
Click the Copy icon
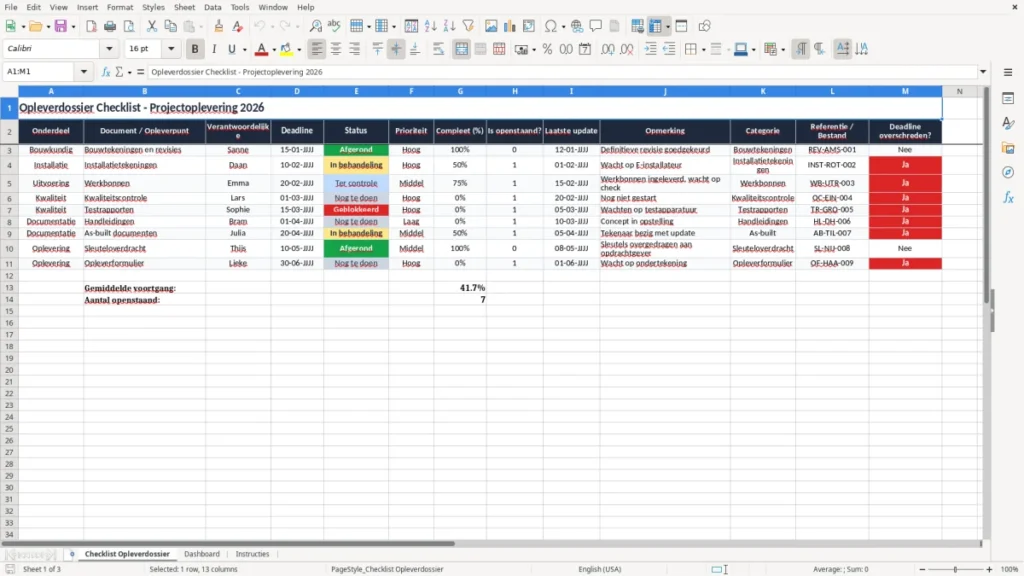pyautogui.click(x=170, y=26)
